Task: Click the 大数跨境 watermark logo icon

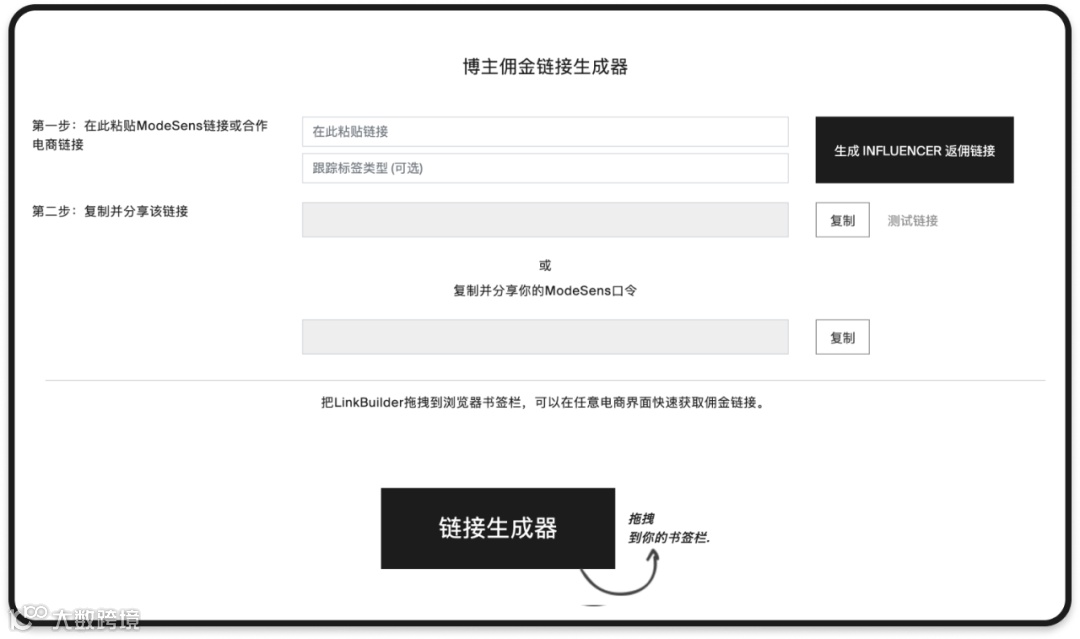Action: (29, 617)
